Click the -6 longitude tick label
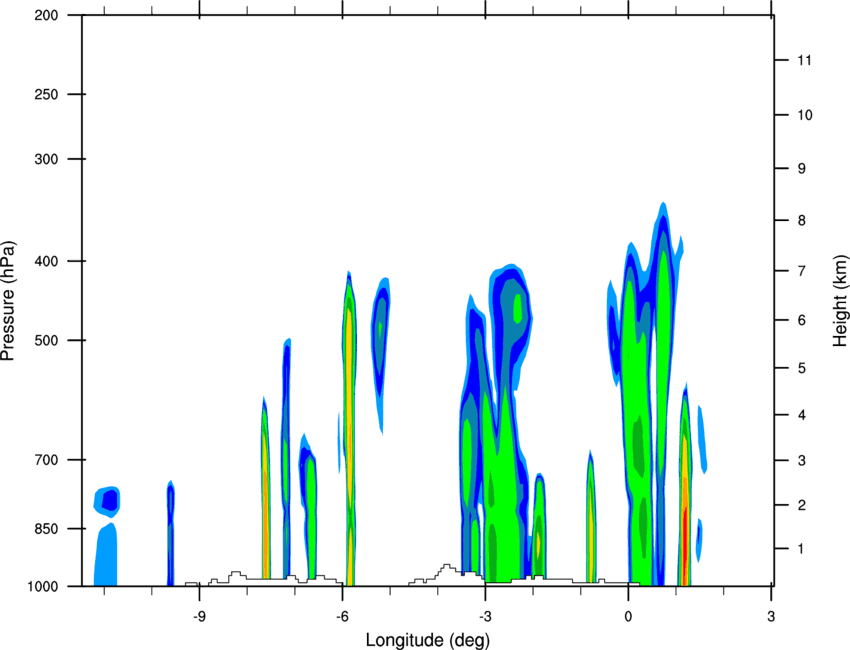Viewport: 850px width, 650px height. 341,616
